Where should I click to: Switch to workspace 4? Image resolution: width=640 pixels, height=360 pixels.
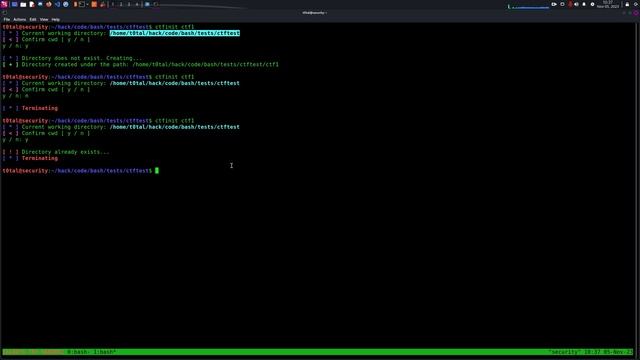point(137,4)
